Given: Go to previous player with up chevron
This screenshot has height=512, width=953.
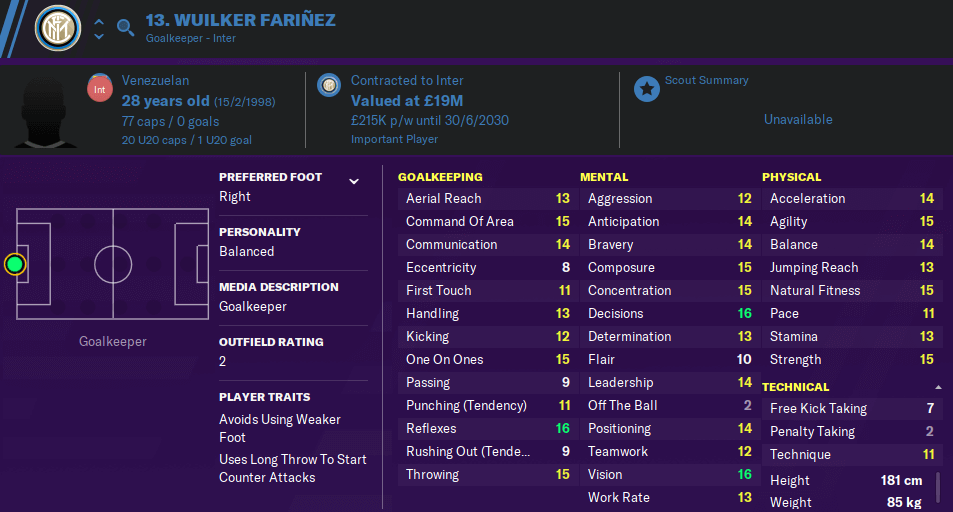Looking at the screenshot, I should 99,22.
